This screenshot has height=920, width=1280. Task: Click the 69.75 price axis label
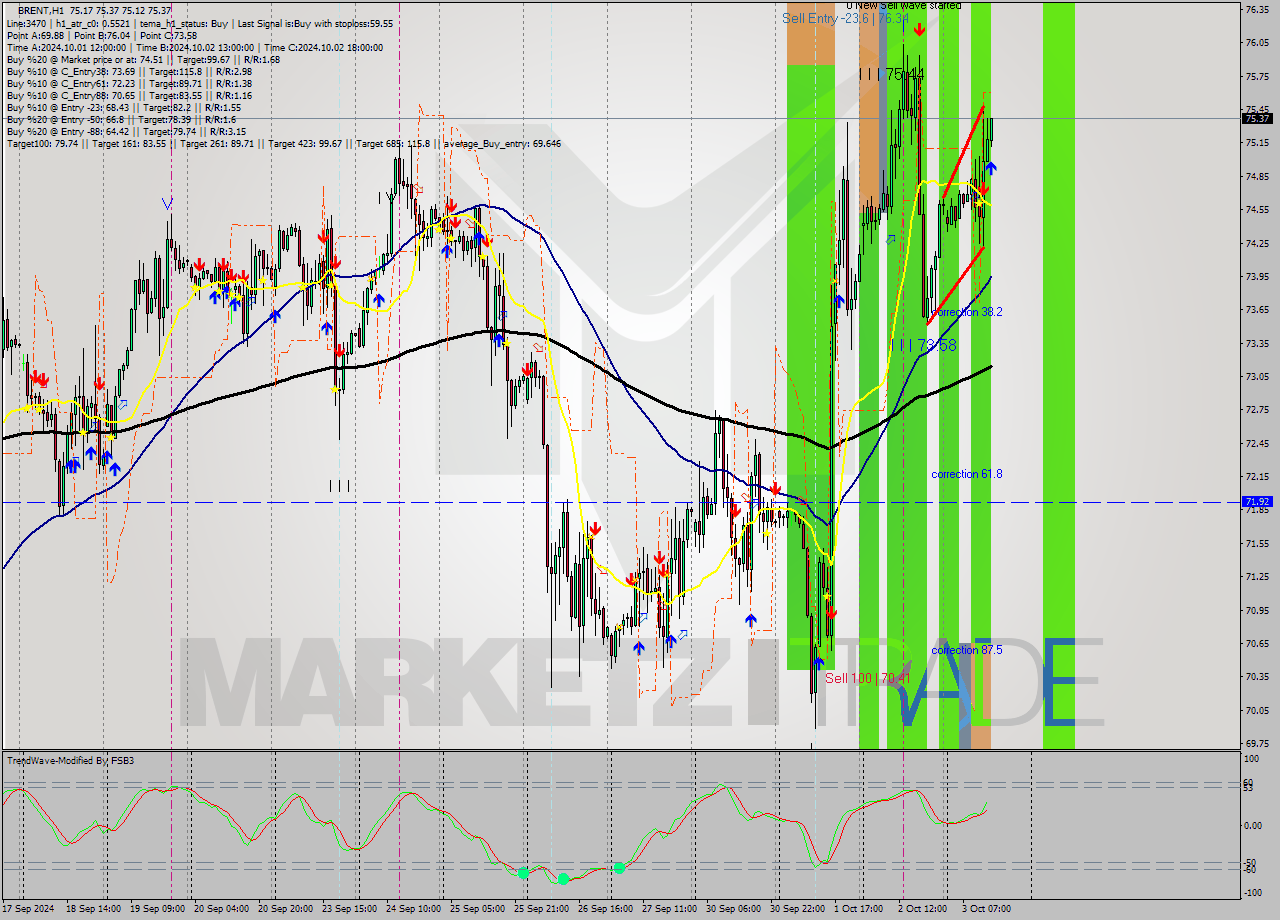coord(1256,743)
